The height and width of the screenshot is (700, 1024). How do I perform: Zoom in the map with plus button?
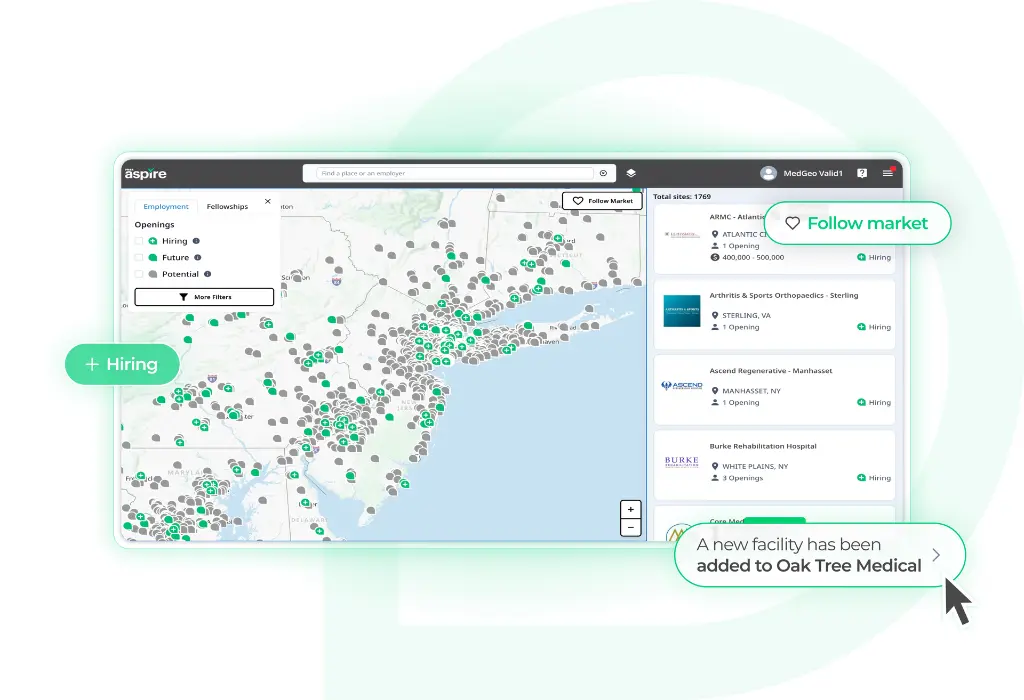[x=630, y=509]
